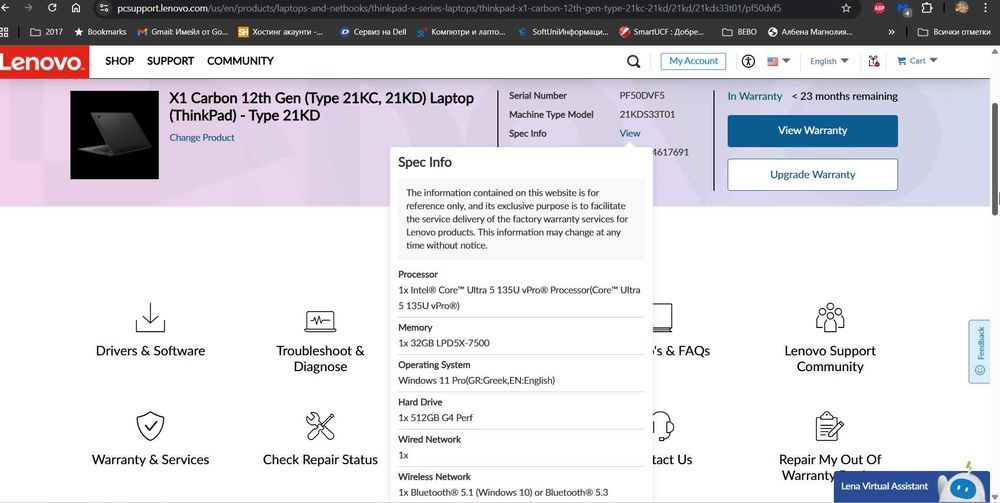This screenshot has width=1000, height=503.
Task: Open the Албена Магнолия bookmark
Action: 810,31
